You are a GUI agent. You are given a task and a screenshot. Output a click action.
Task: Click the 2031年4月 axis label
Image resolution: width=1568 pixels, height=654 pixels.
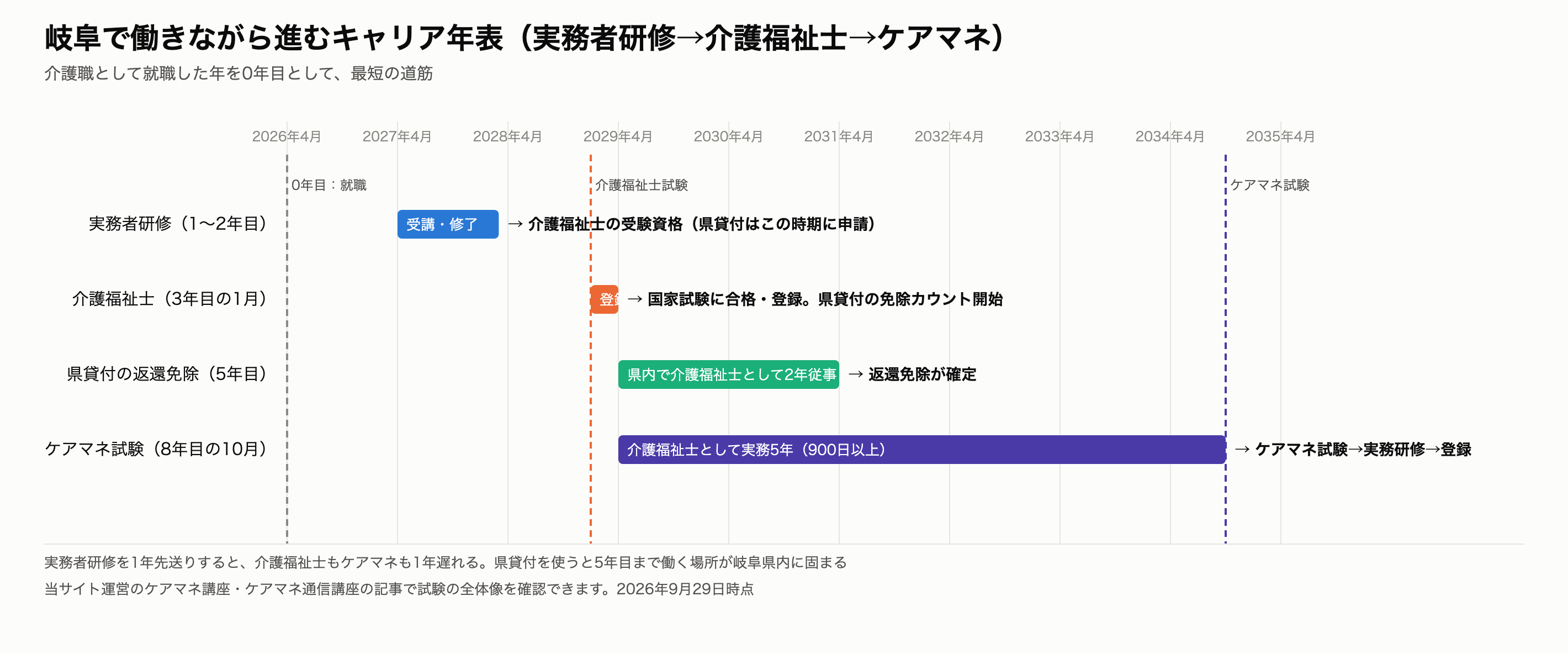point(839,136)
